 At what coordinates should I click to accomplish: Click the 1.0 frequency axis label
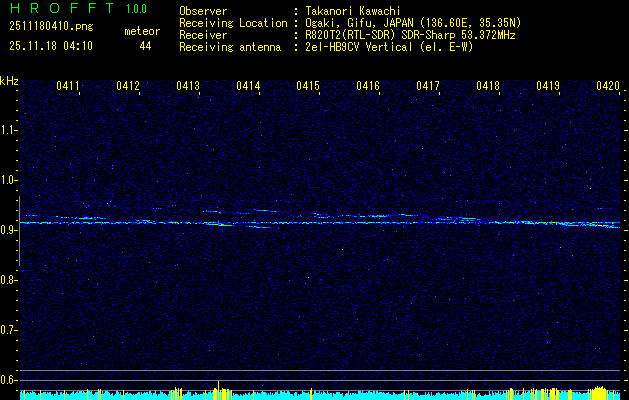(9, 180)
